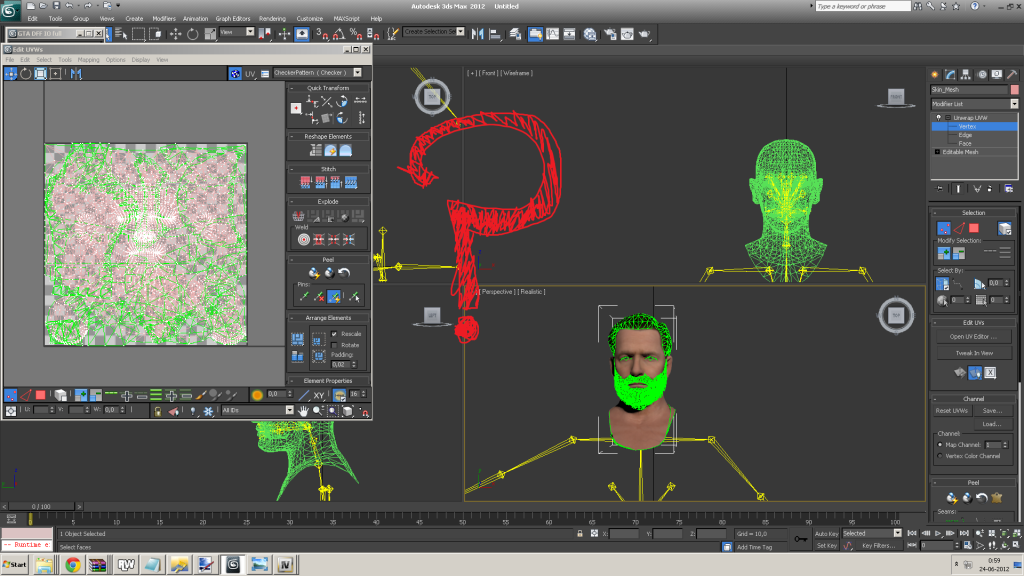Click the Save... channel button
Viewport: 1024px width, 576px height.
click(x=992, y=411)
